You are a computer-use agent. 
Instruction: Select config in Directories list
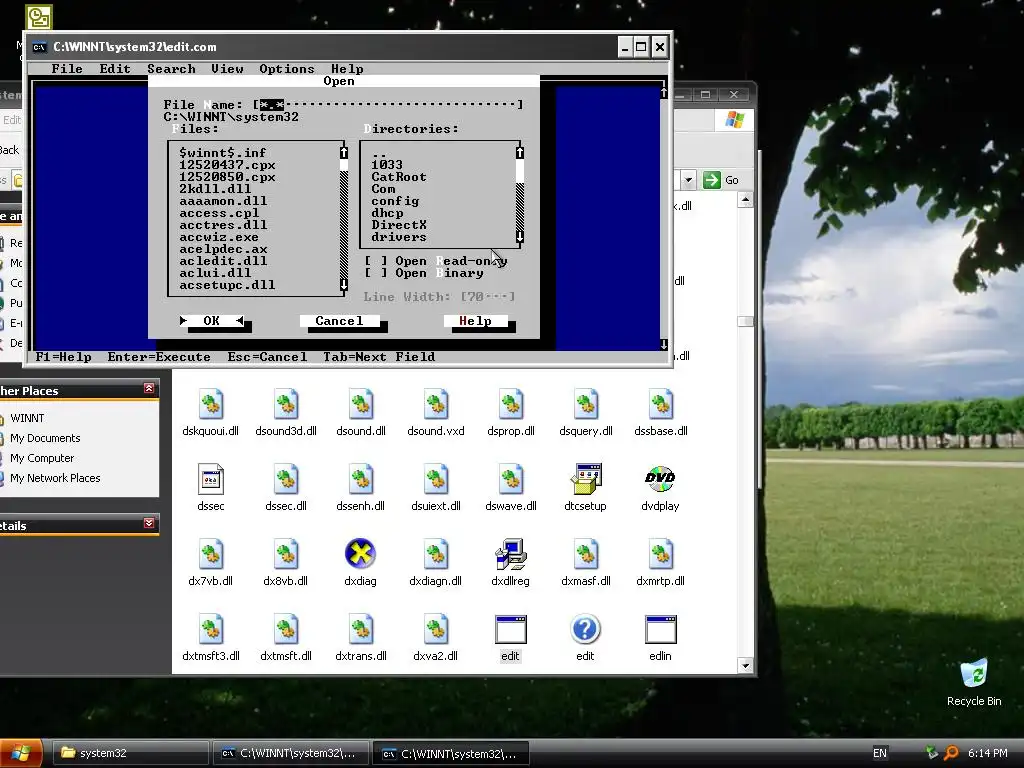tap(395, 200)
